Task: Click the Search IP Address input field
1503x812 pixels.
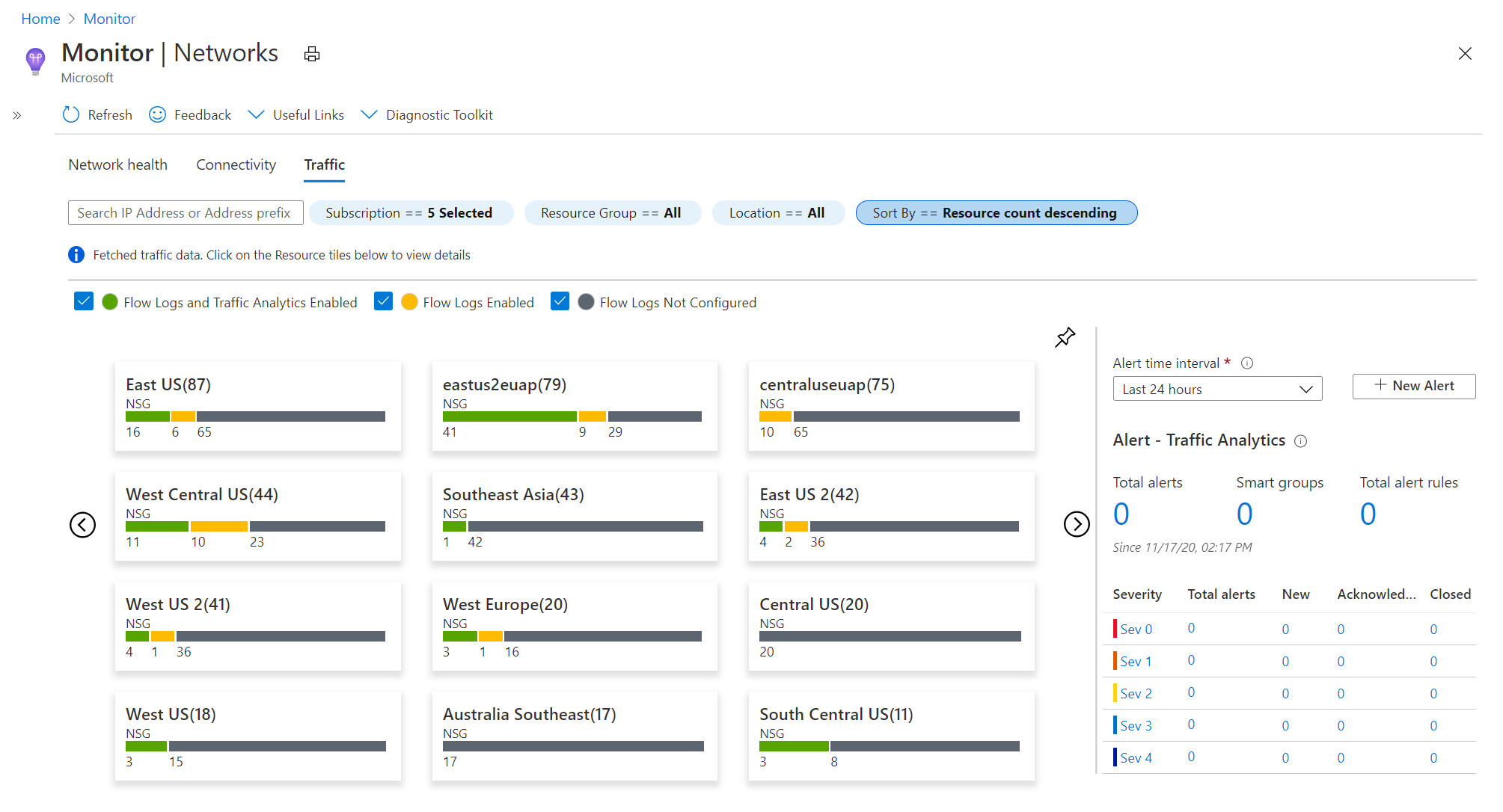Action: (185, 213)
